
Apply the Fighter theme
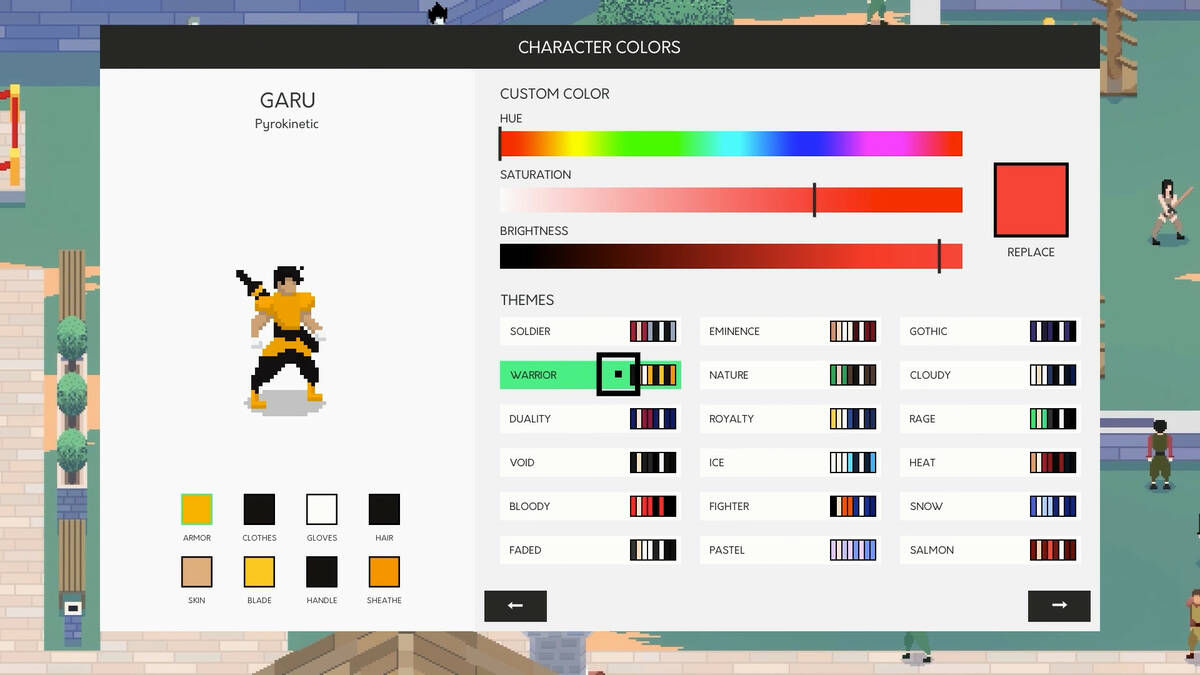click(x=790, y=506)
